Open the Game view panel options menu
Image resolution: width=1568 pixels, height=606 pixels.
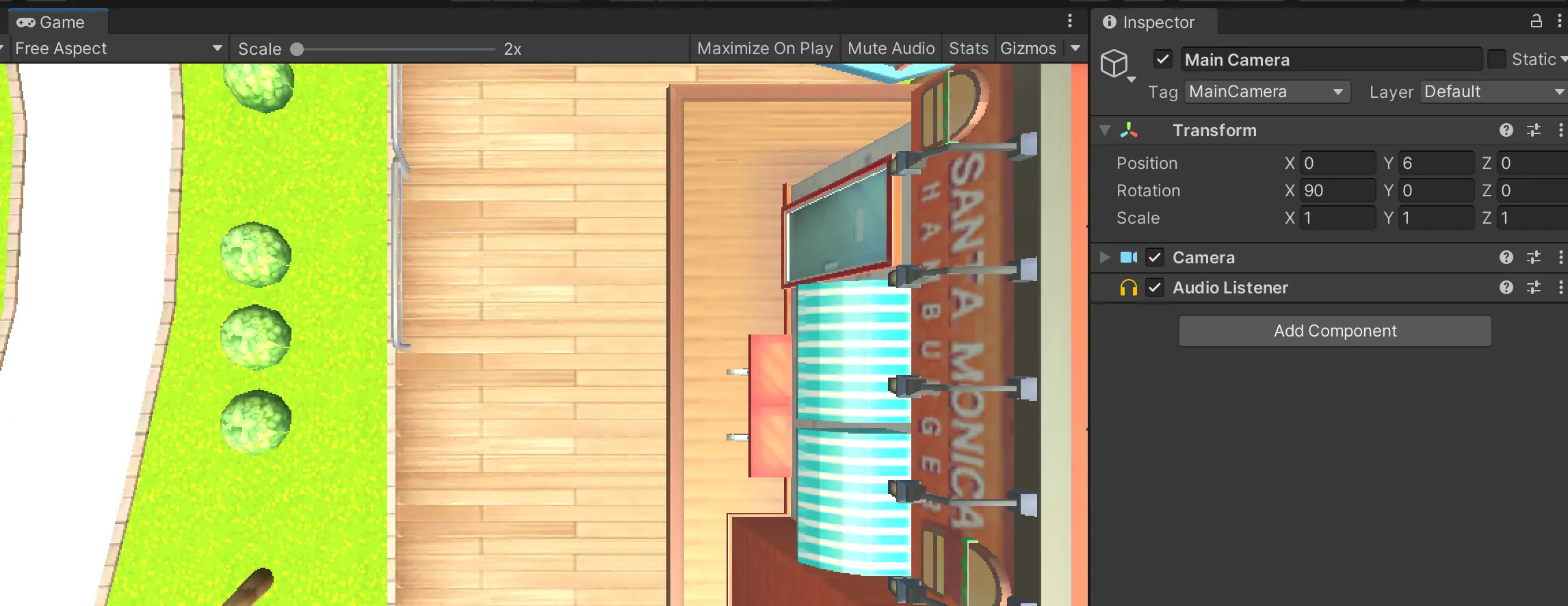[1070, 21]
